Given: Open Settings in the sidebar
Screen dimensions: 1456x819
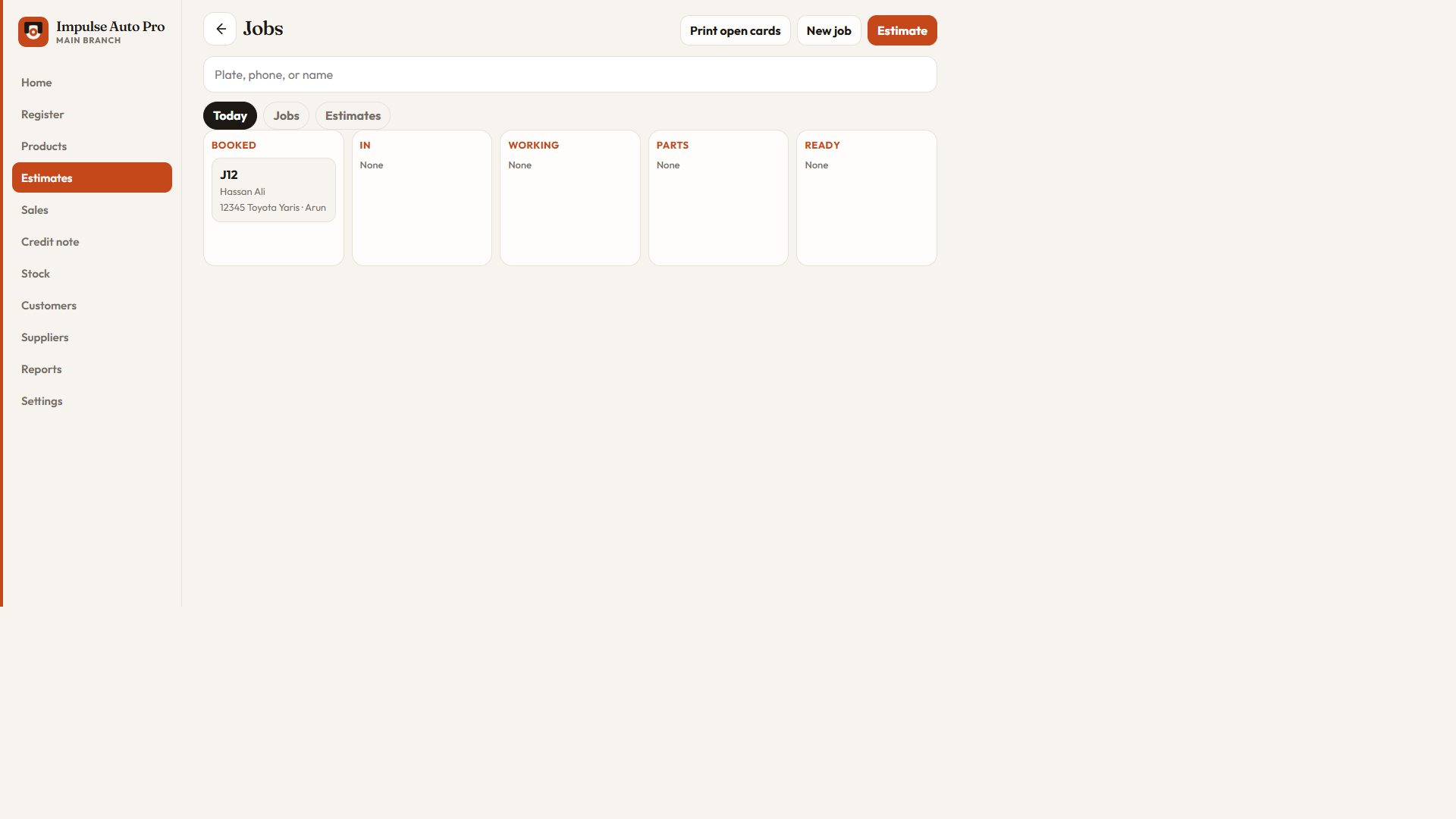Looking at the screenshot, I should pyautogui.click(x=92, y=400).
